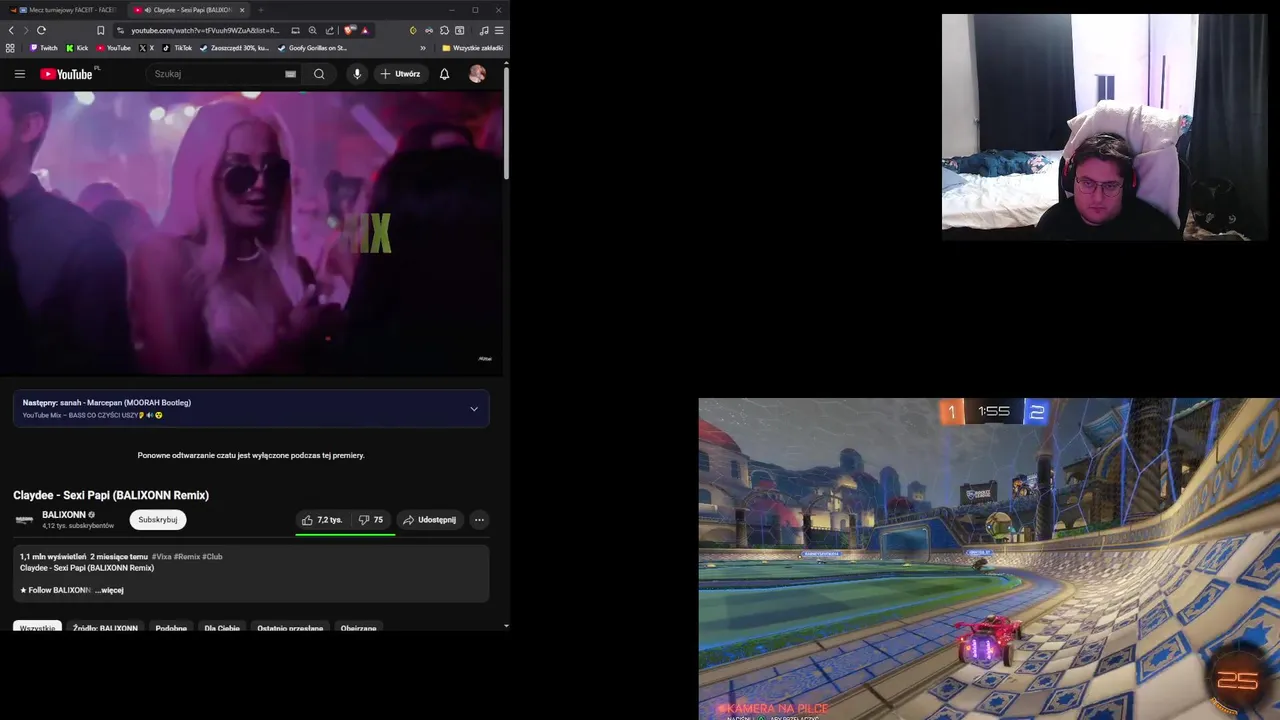
Task: Click the site settings icon in address bar
Action: click(121, 30)
